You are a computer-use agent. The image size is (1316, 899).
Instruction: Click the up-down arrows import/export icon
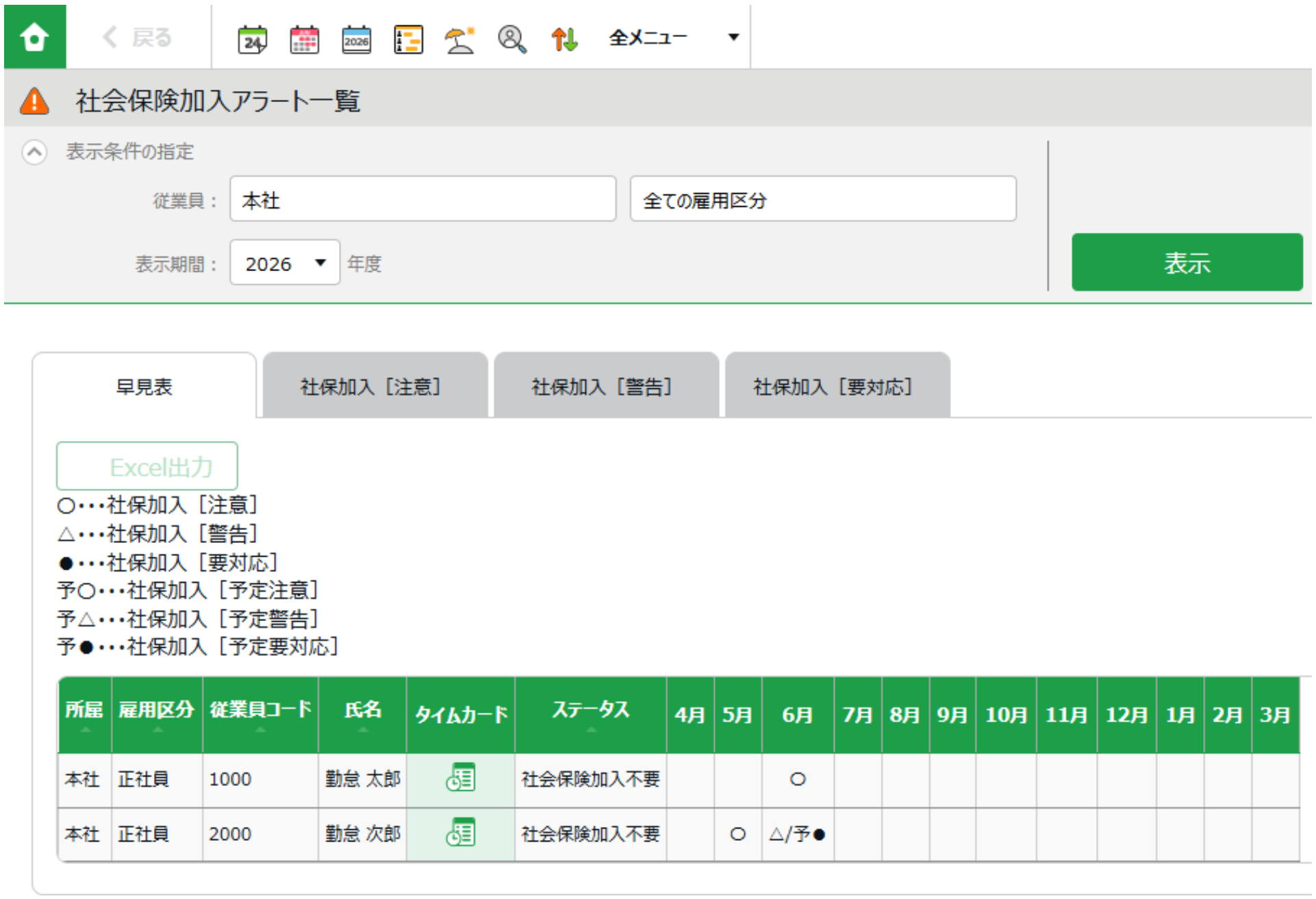click(x=565, y=39)
